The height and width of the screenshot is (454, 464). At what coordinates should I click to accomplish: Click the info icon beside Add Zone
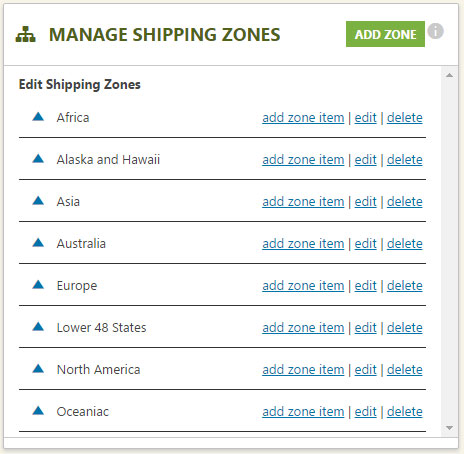pos(436,31)
